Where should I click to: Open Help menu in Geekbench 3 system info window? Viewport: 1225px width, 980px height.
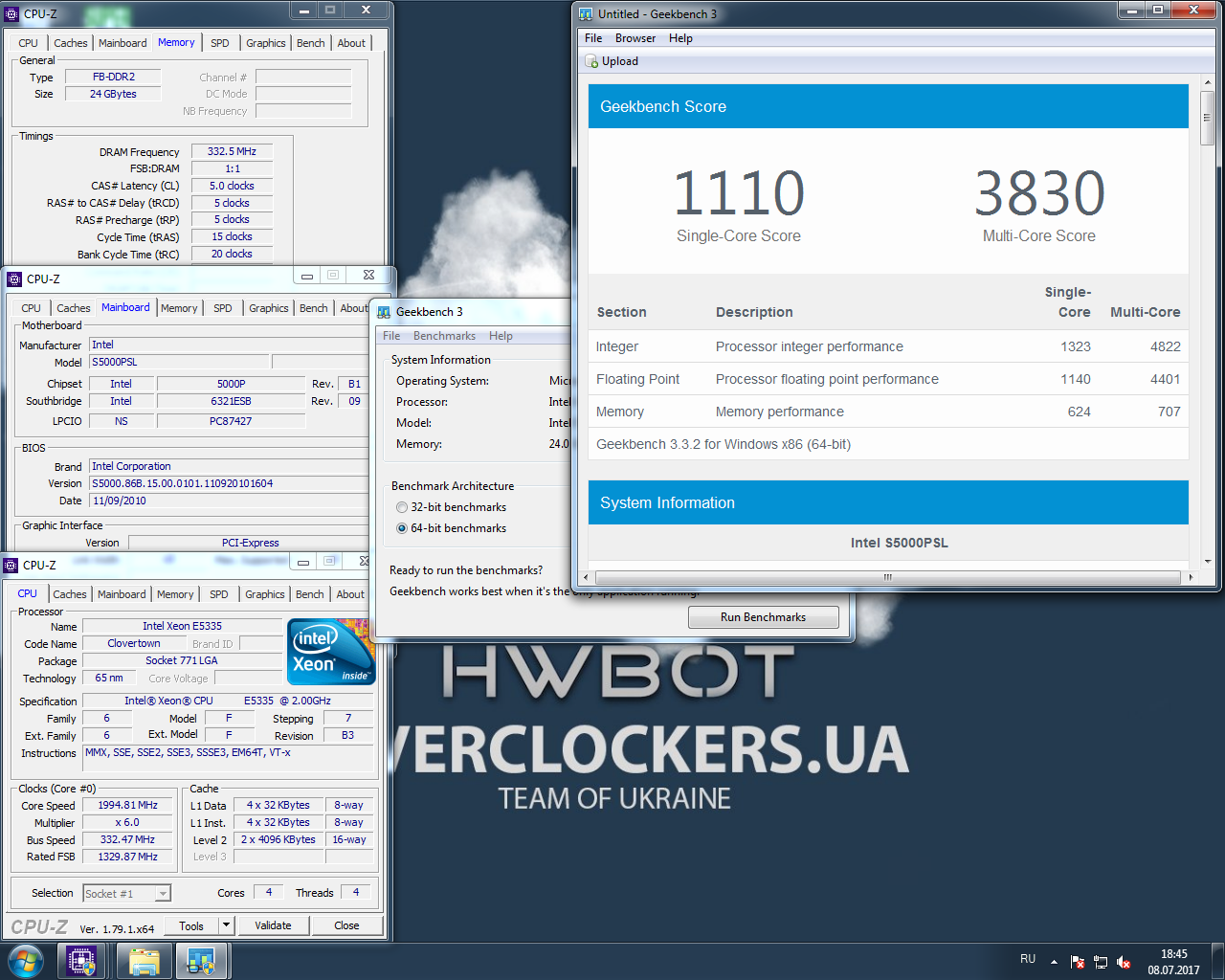pyautogui.click(x=501, y=336)
